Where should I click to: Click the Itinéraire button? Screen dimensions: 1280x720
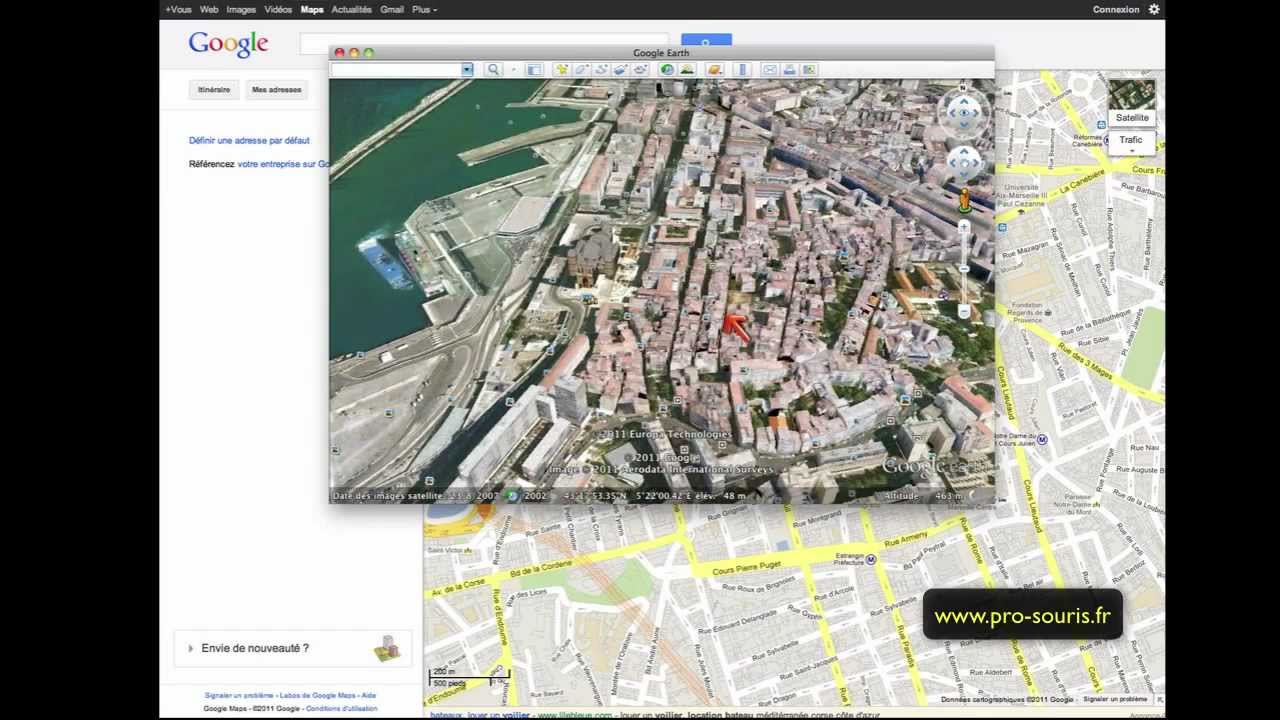tap(214, 90)
